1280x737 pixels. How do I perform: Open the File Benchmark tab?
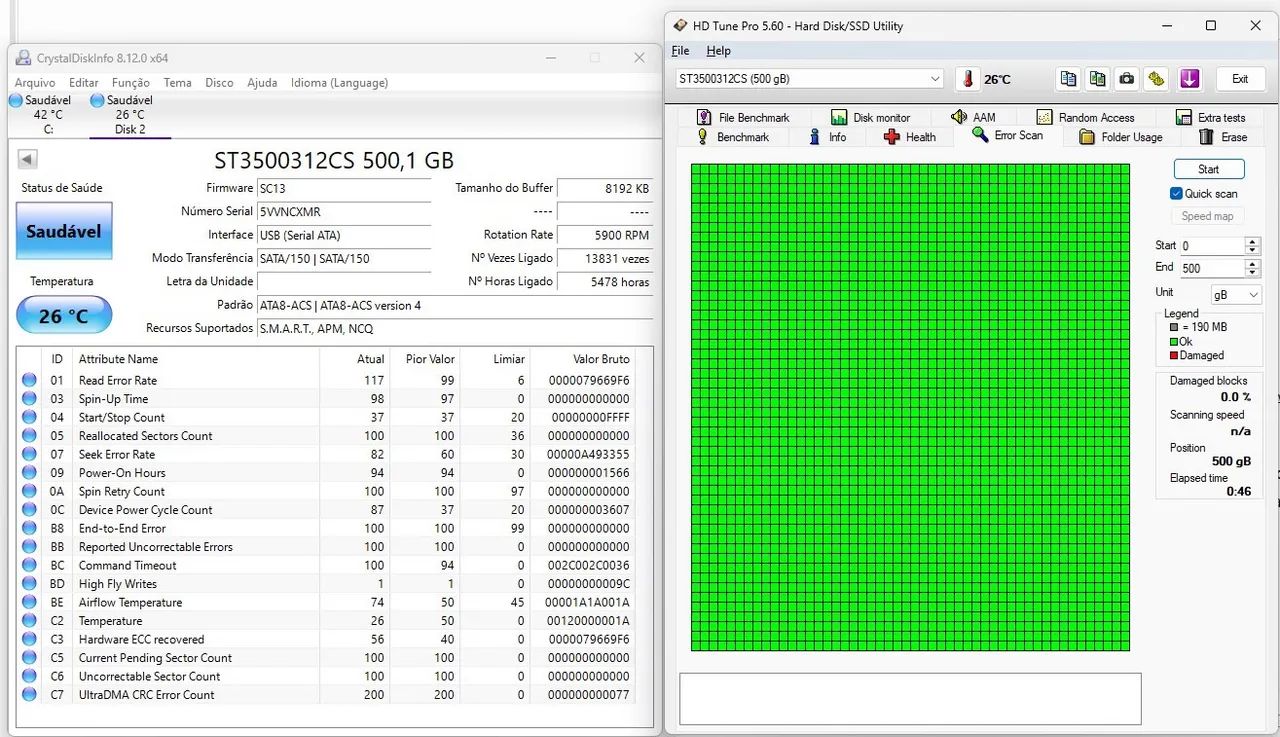[742, 117]
